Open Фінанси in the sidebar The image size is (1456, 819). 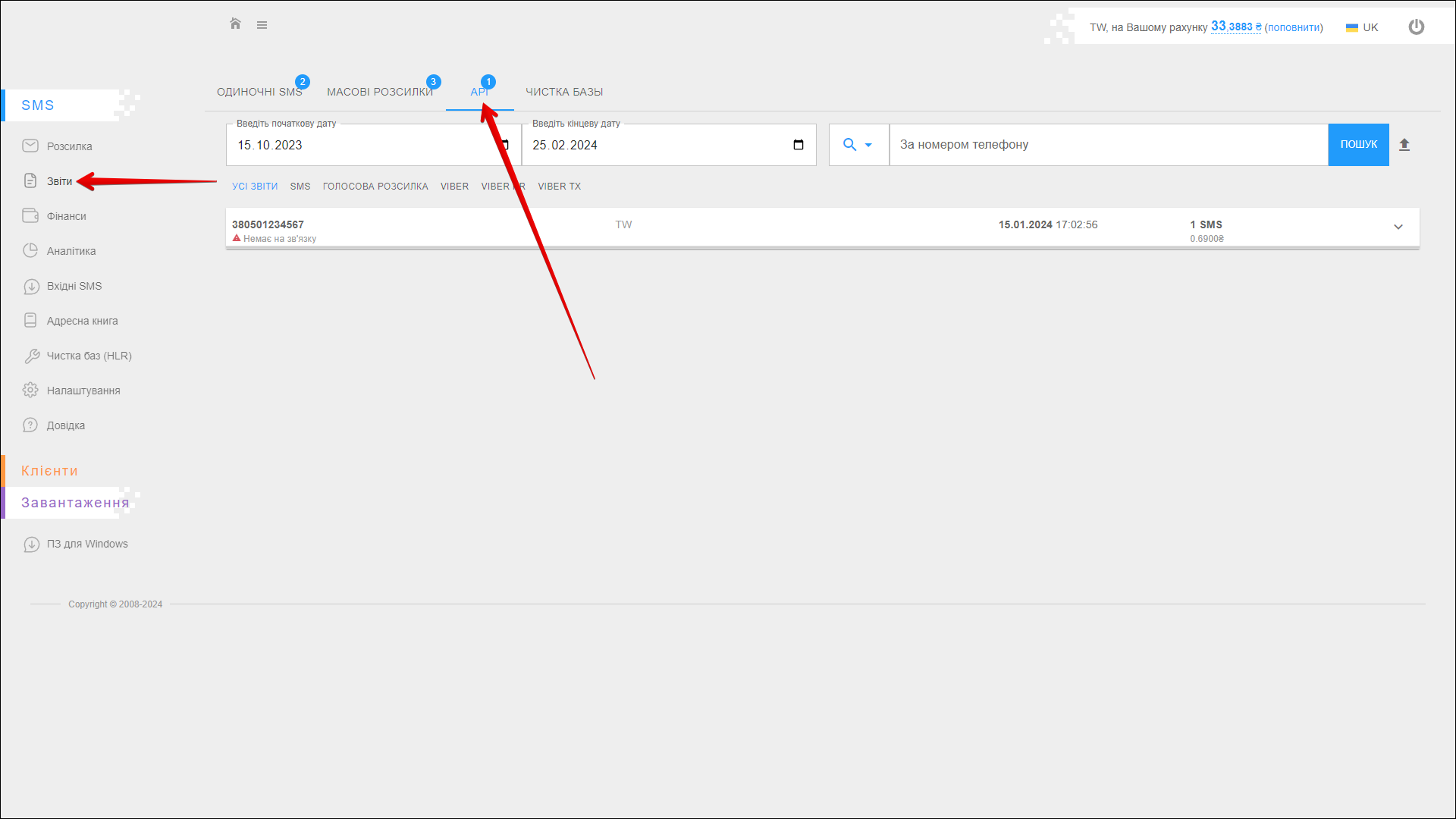pos(66,216)
